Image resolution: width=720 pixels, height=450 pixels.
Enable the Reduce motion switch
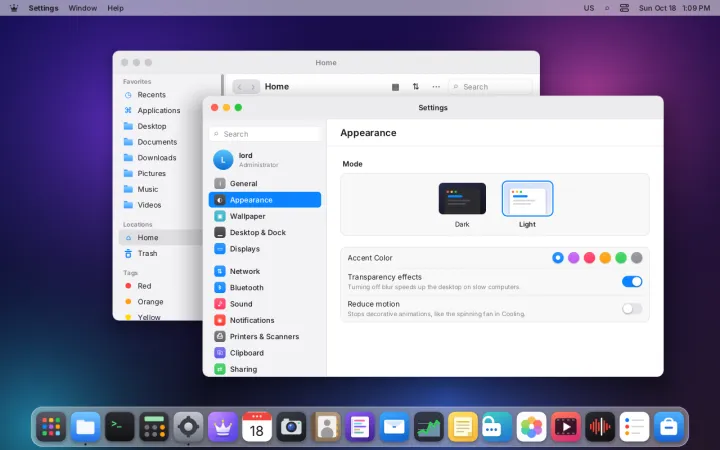[x=632, y=309]
